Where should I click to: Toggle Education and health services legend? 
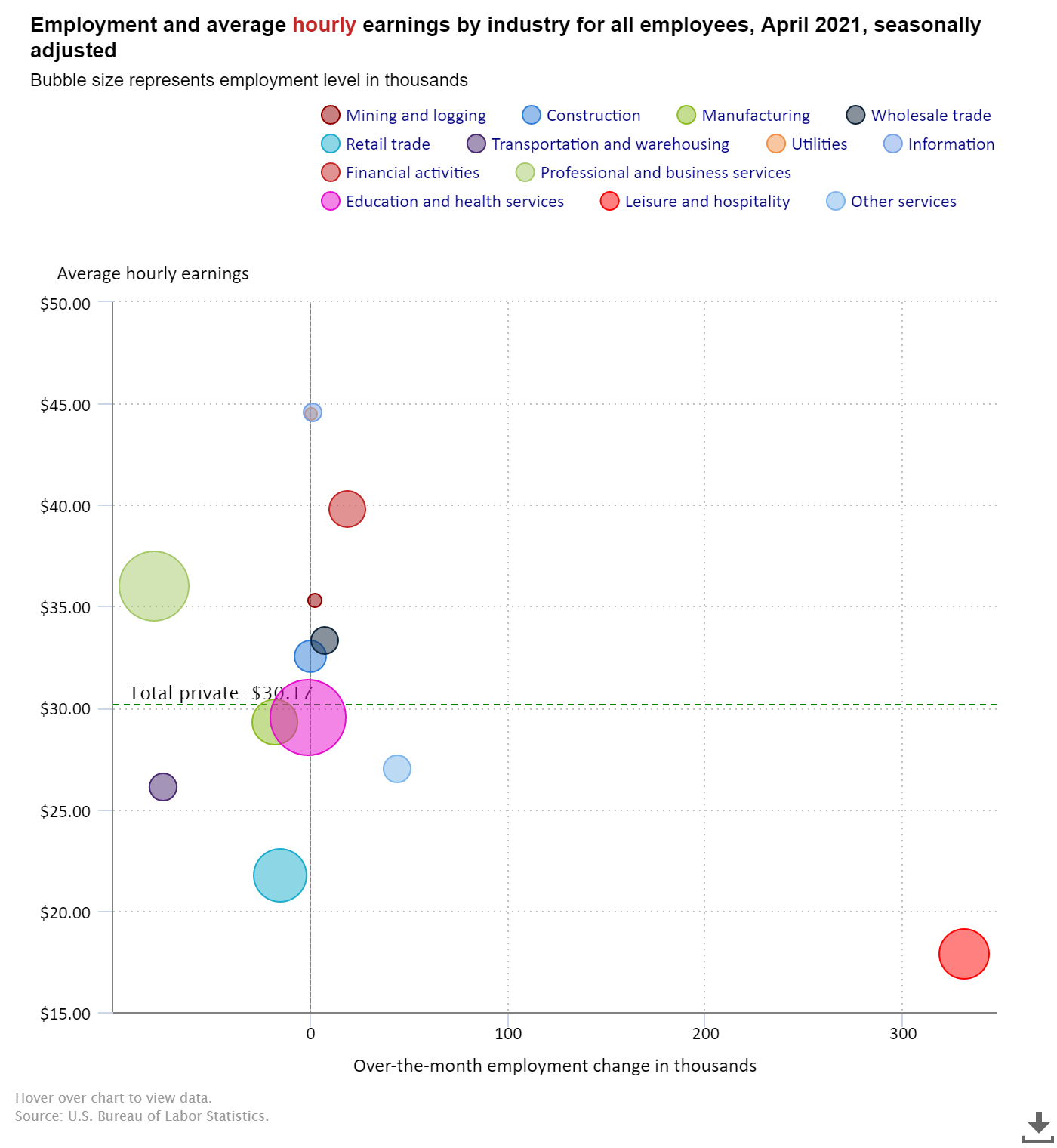pyautogui.click(x=442, y=202)
